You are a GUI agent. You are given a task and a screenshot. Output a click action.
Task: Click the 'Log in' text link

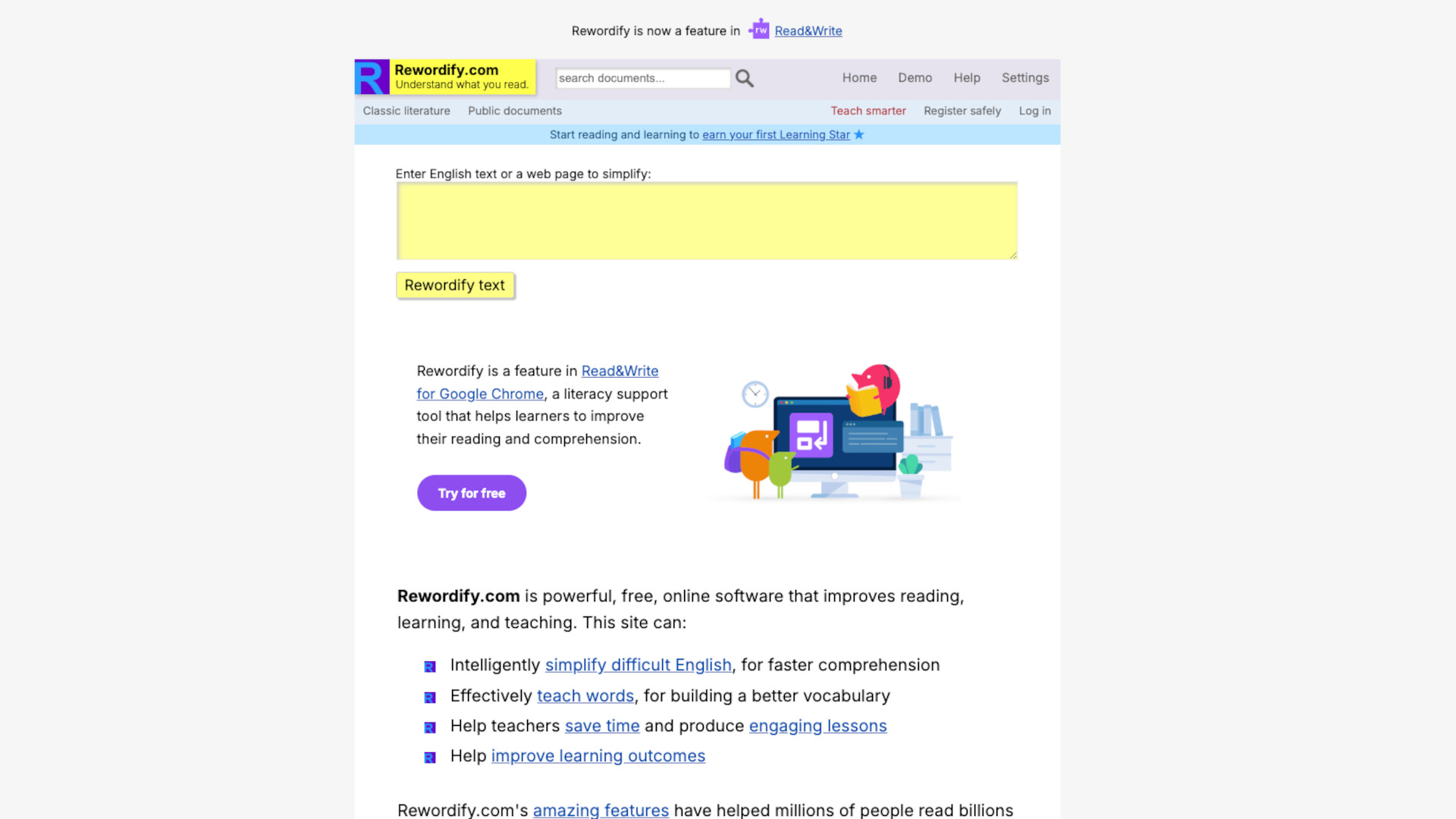(x=1034, y=110)
